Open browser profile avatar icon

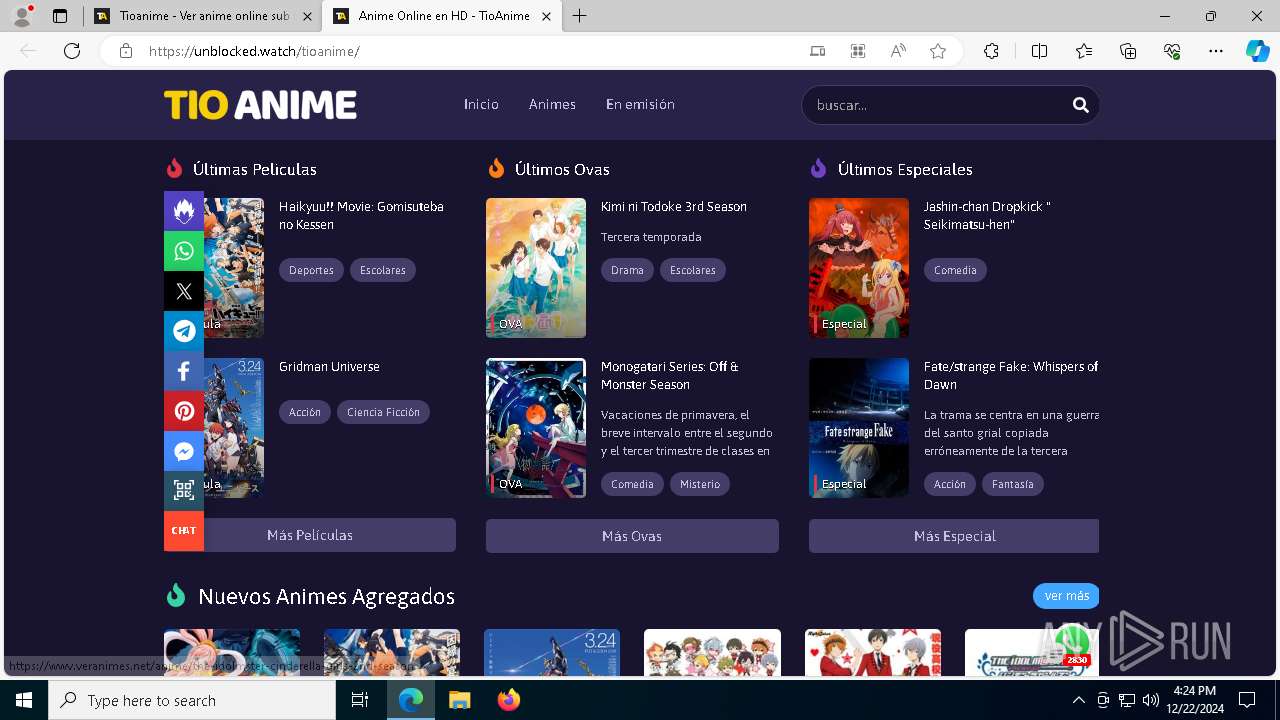(22, 16)
